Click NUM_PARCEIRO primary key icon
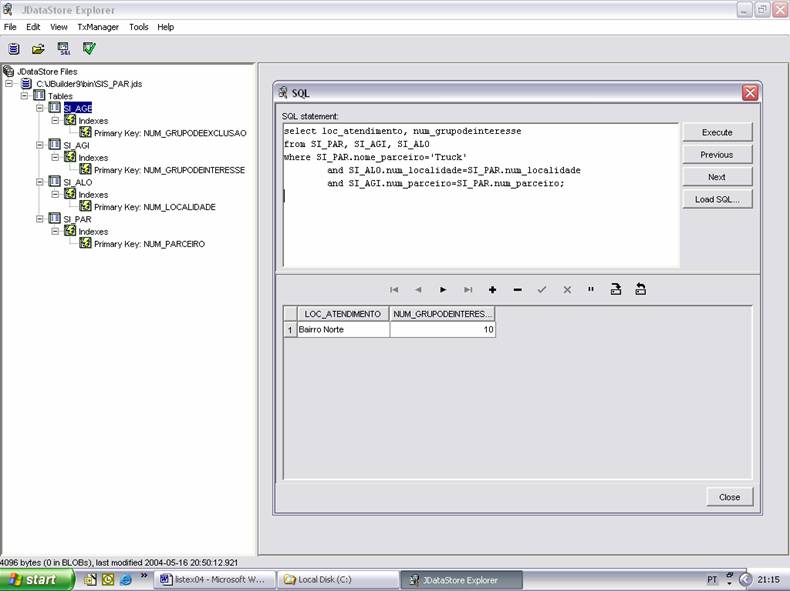Image resolution: width=790 pixels, height=591 pixels. (85, 243)
